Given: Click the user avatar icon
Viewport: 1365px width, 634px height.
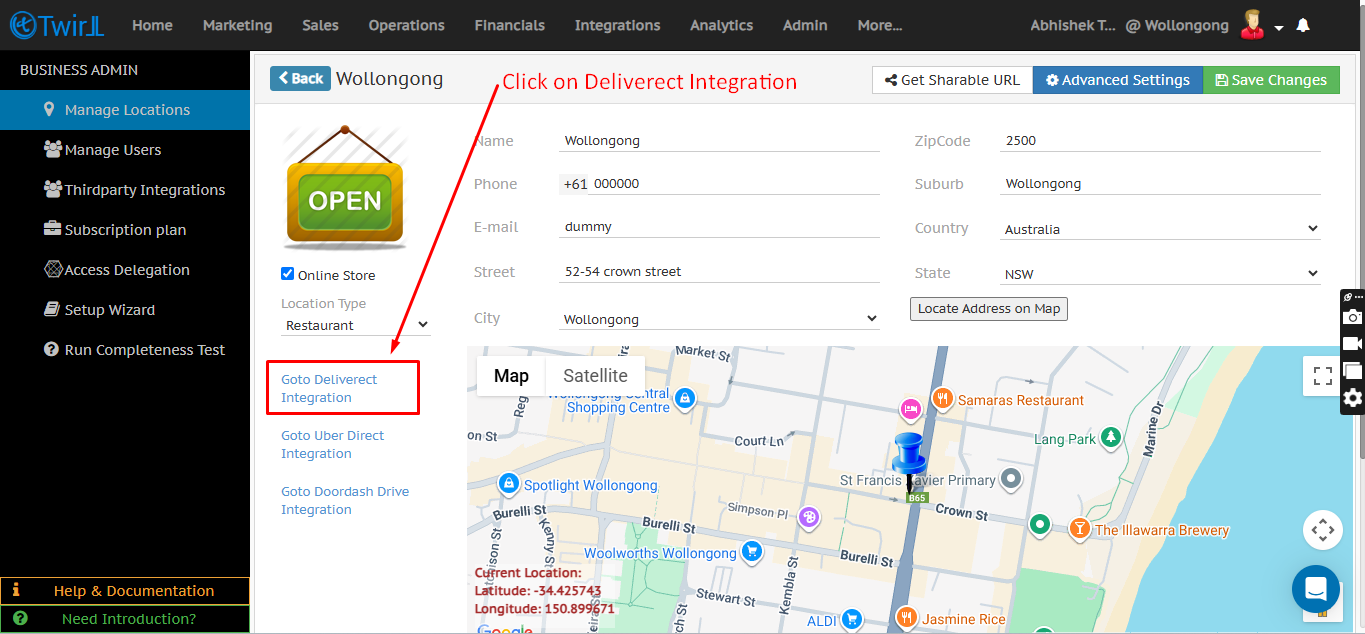Looking at the screenshot, I should 1251,24.
